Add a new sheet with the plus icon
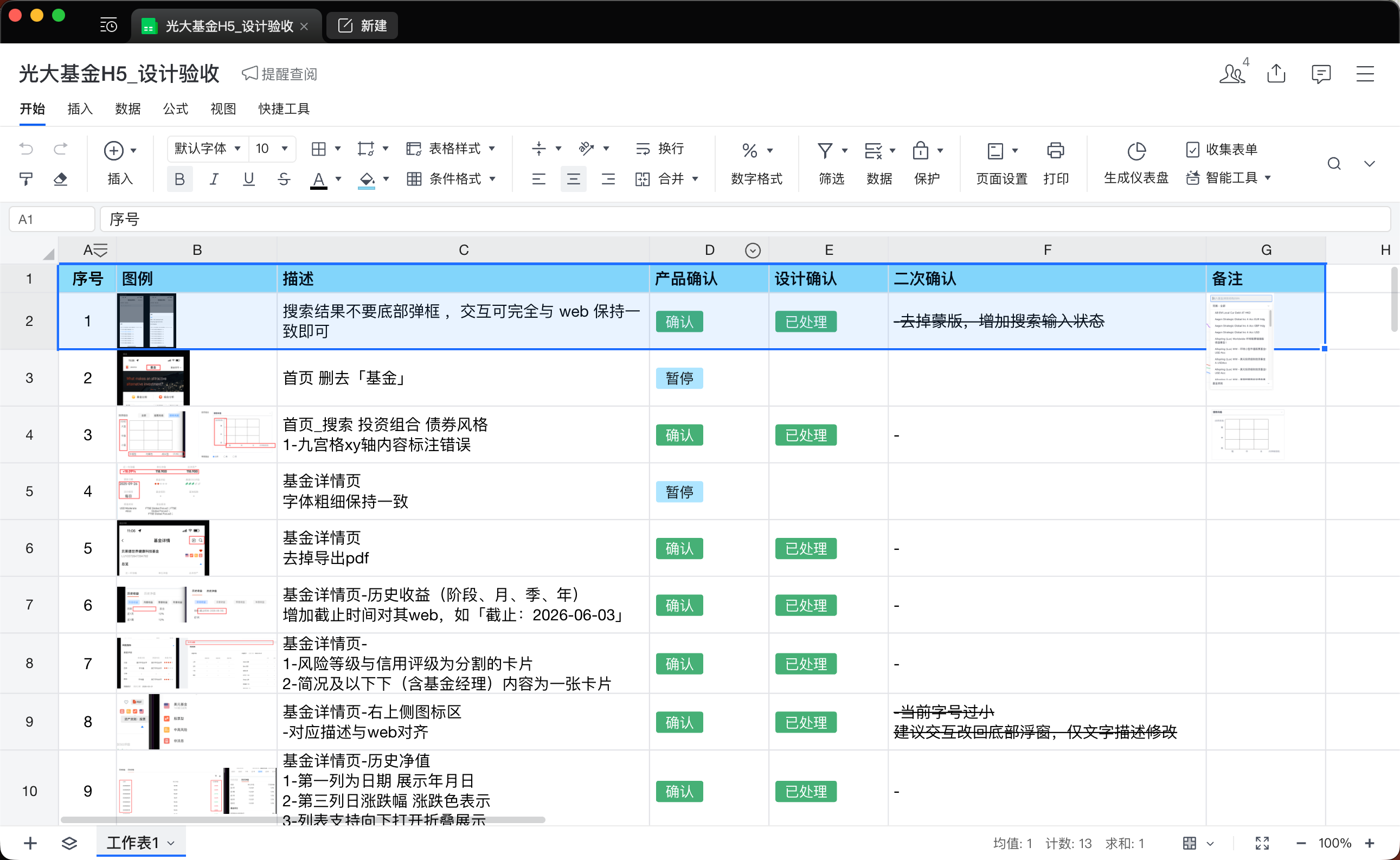The width and height of the screenshot is (1400, 860). [30, 843]
